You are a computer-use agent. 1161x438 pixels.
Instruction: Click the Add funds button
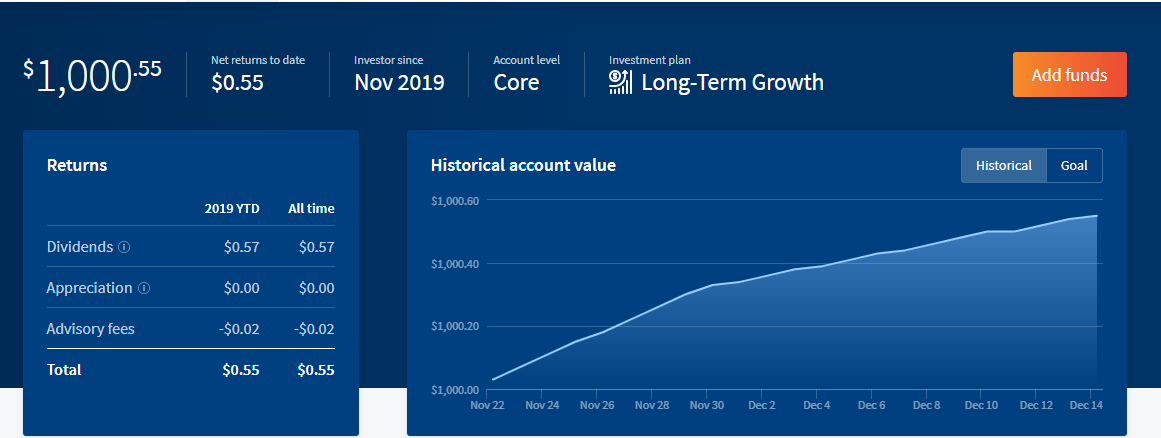point(1069,75)
